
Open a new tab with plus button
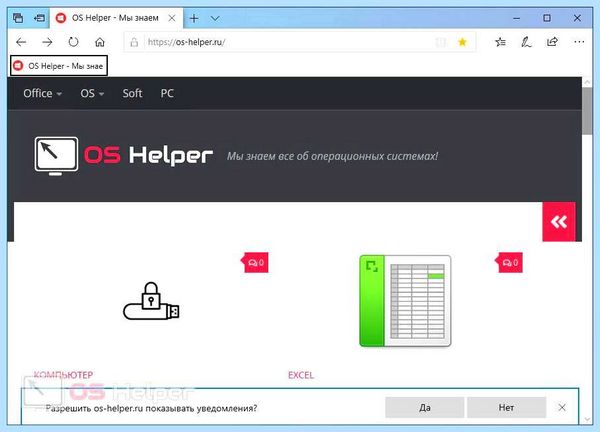pyautogui.click(x=194, y=18)
